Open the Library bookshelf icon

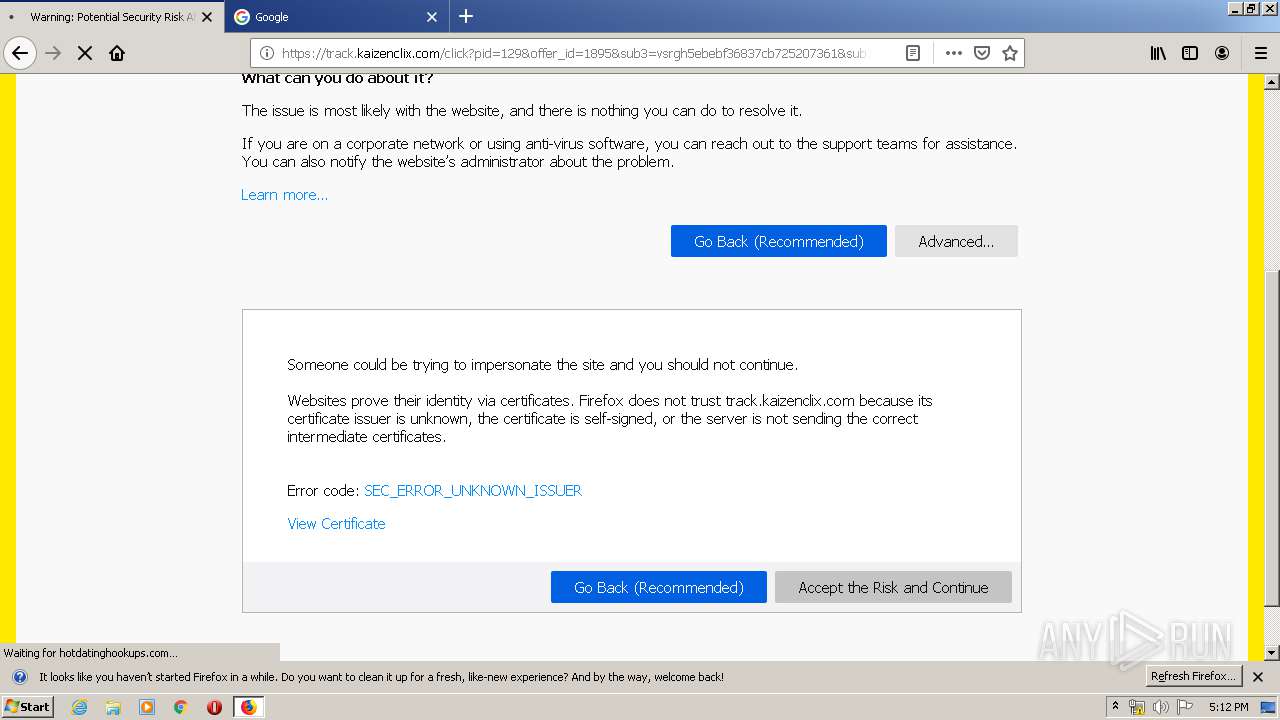(1158, 53)
